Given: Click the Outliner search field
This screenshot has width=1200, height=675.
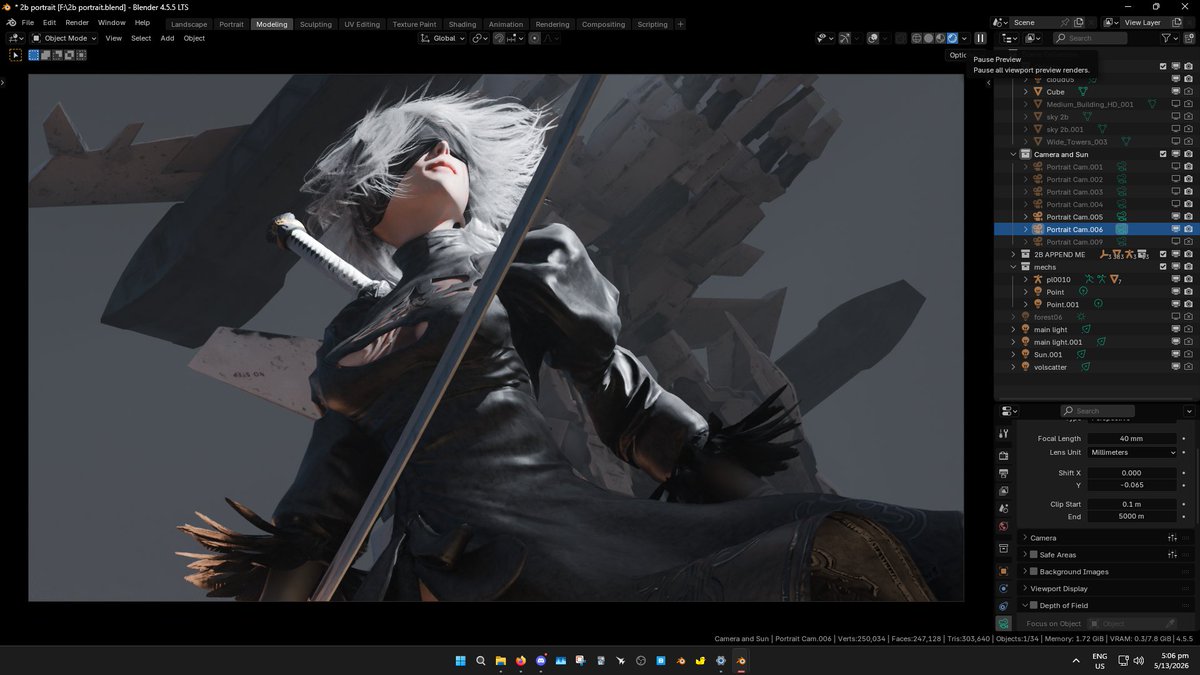Looking at the screenshot, I should (x=1091, y=38).
